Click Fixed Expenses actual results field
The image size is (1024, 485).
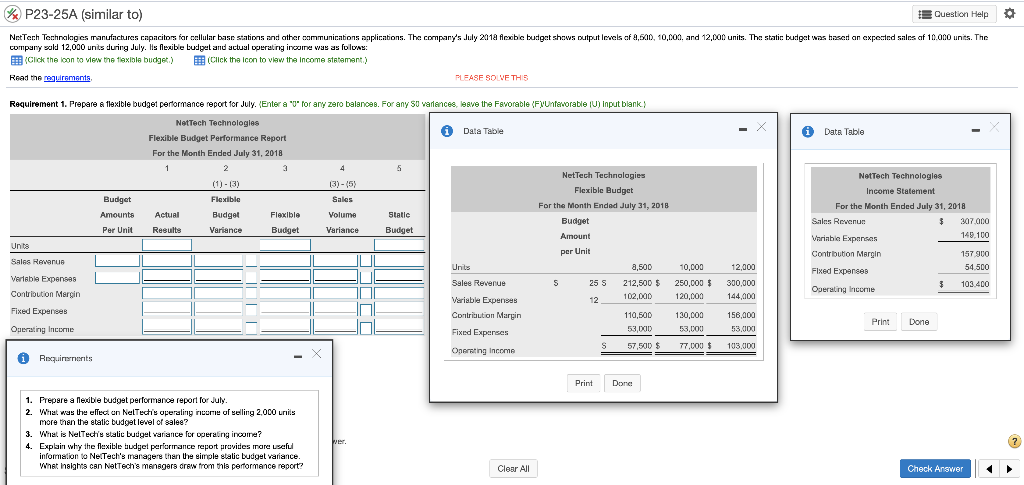coord(167,310)
